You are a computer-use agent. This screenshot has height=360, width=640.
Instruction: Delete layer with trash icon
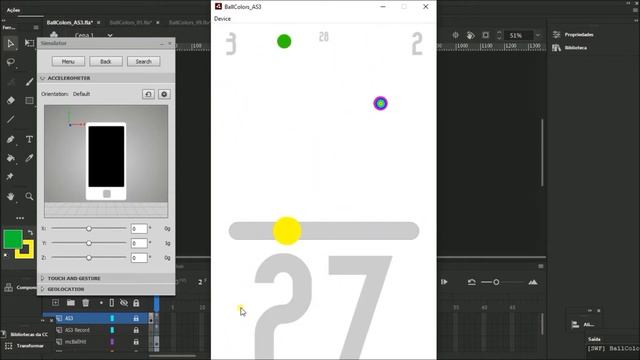tap(85, 303)
